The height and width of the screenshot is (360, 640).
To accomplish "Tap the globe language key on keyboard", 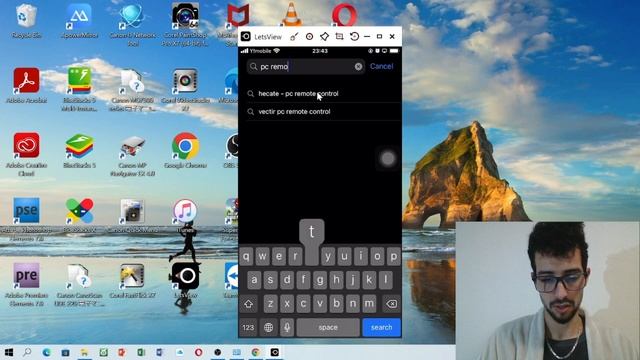I will (268, 327).
